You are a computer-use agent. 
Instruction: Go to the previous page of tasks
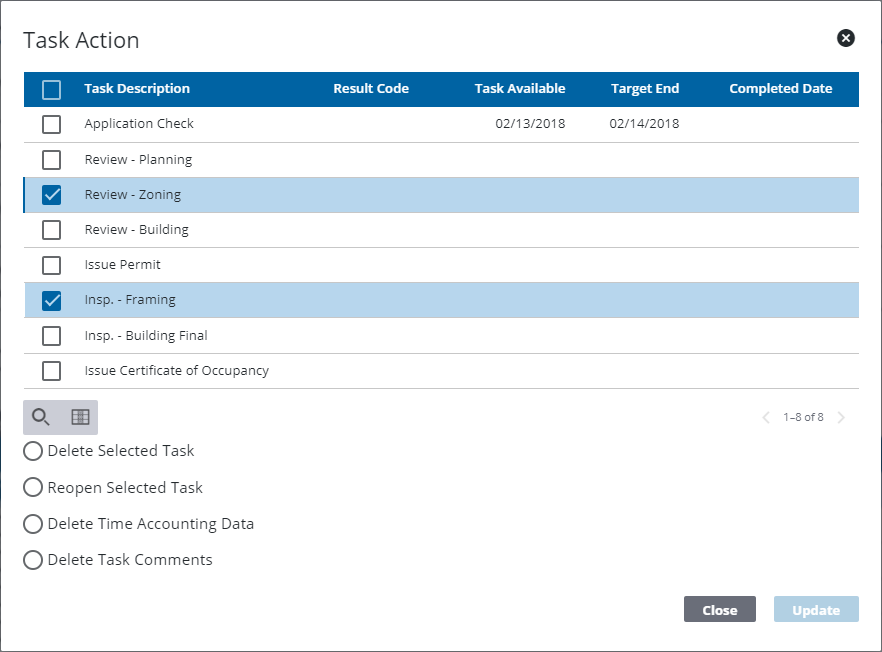(766, 417)
